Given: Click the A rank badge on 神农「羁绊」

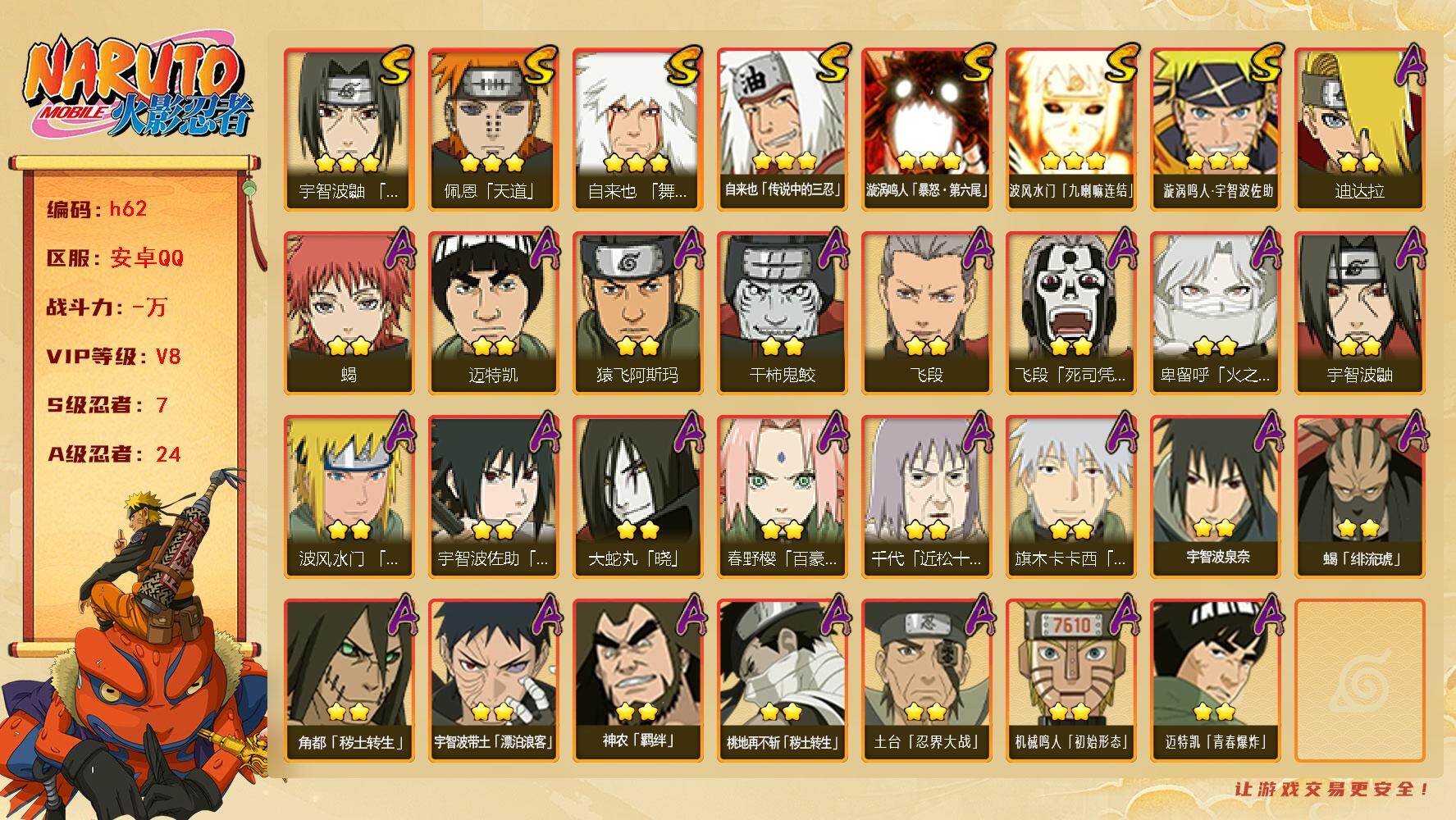Looking at the screenshot, I should [x=690, y=615].
